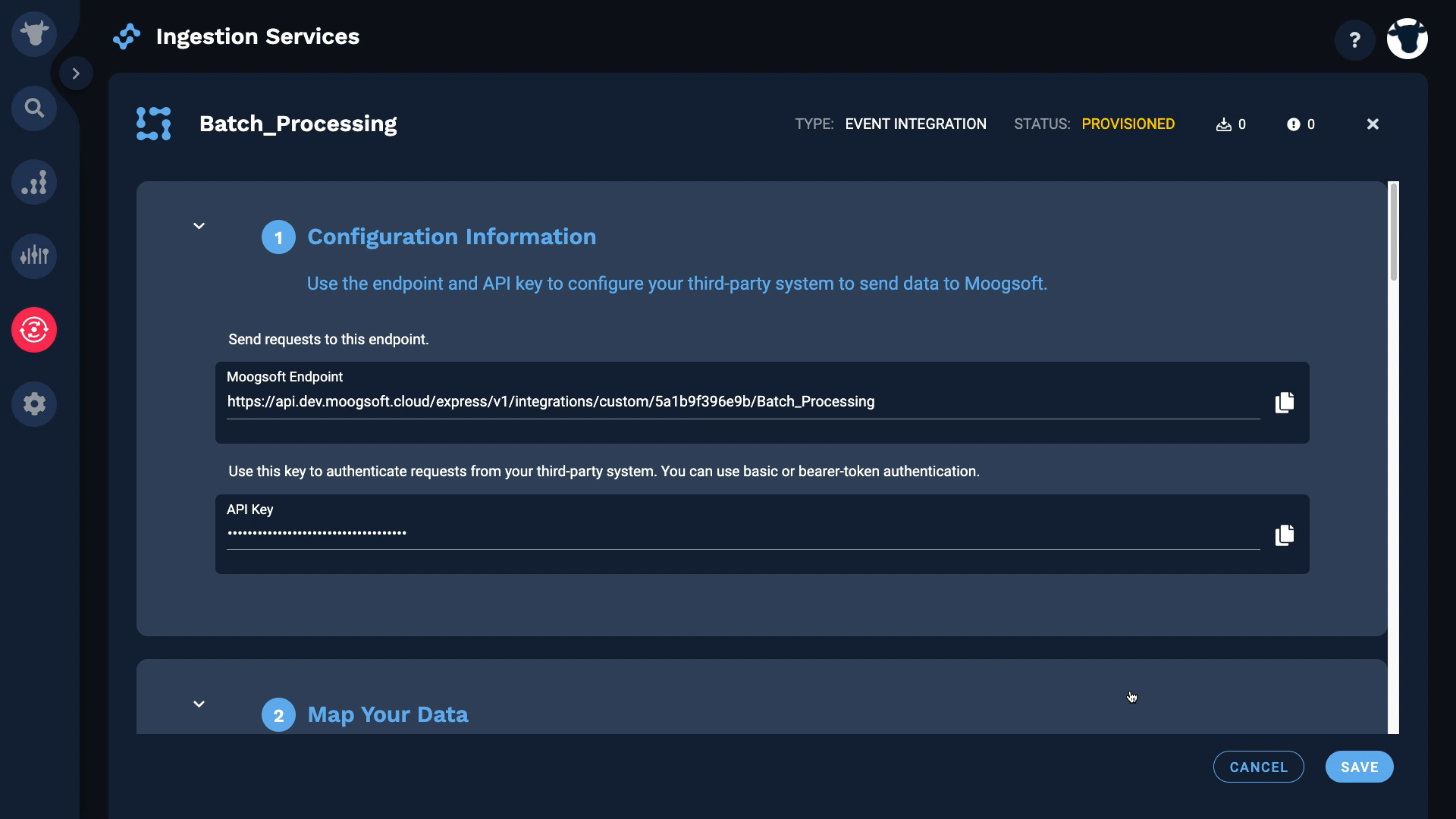This screenshot has height=819, width=1456.
Task: Click the SAVE button
Action: pyautogui.click(x=1360, y=767)
